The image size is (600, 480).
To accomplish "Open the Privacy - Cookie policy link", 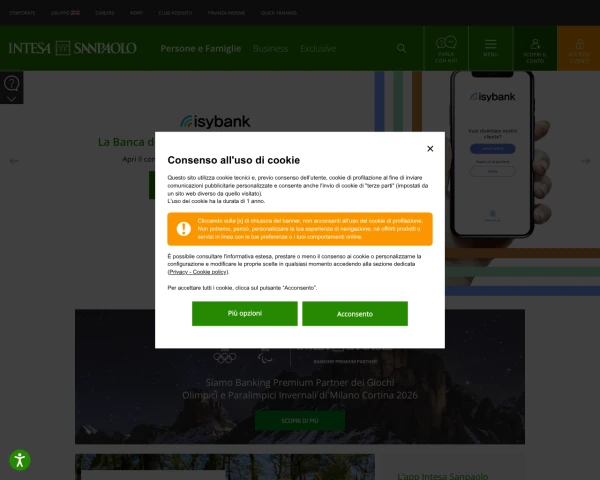I will [198, 272].
